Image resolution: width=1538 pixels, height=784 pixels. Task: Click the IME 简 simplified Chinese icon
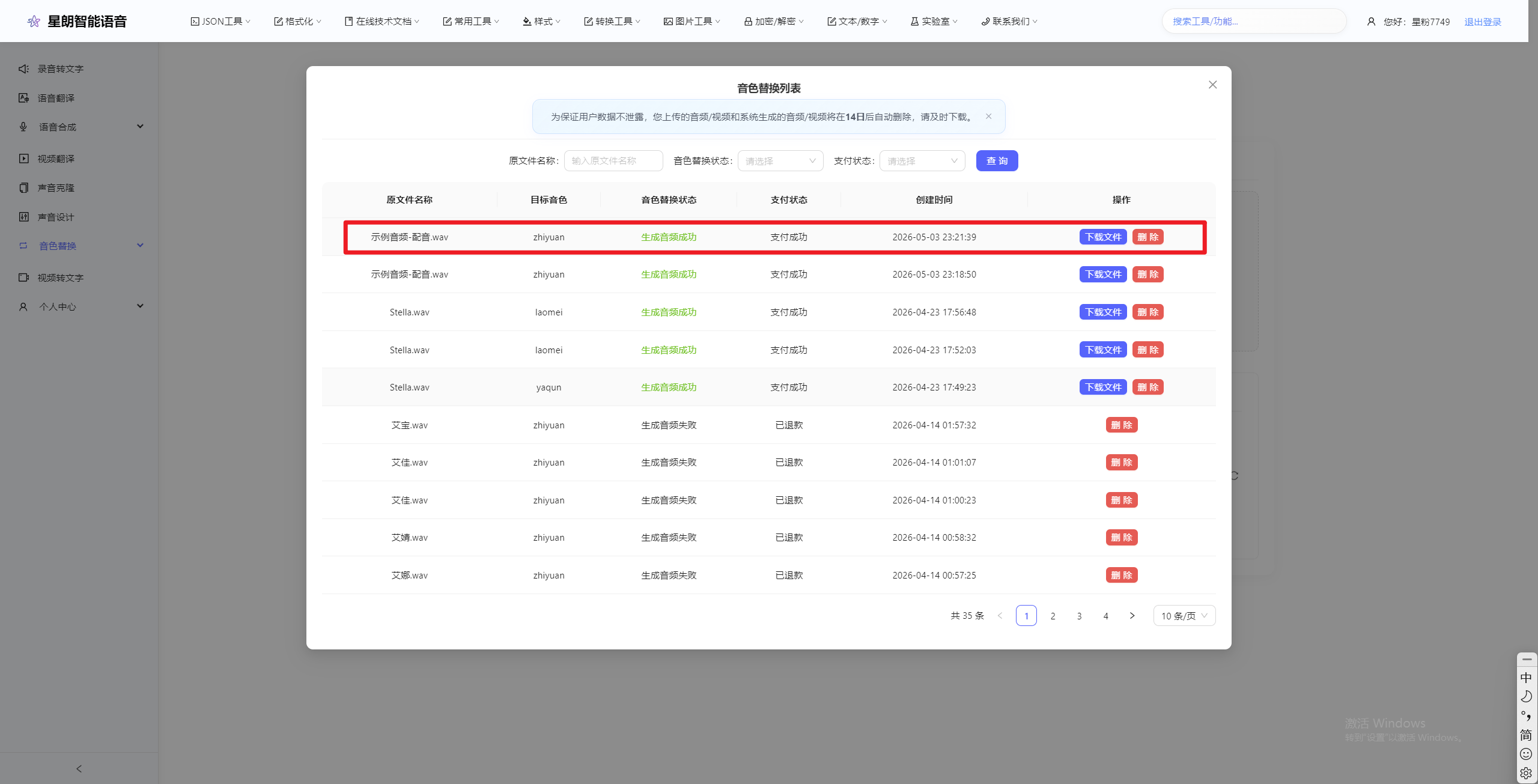tap(1526, 735)
